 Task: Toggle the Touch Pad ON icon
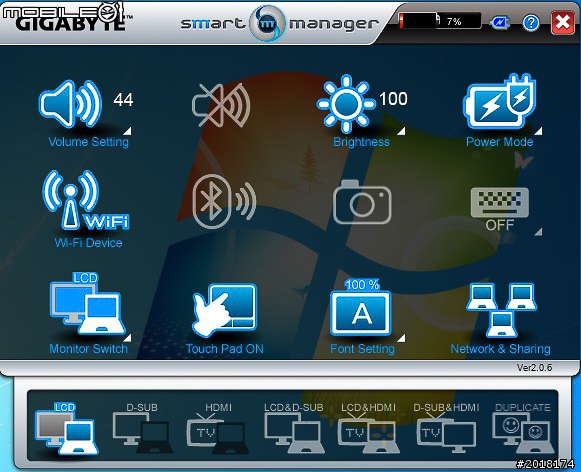pos(225,310)
